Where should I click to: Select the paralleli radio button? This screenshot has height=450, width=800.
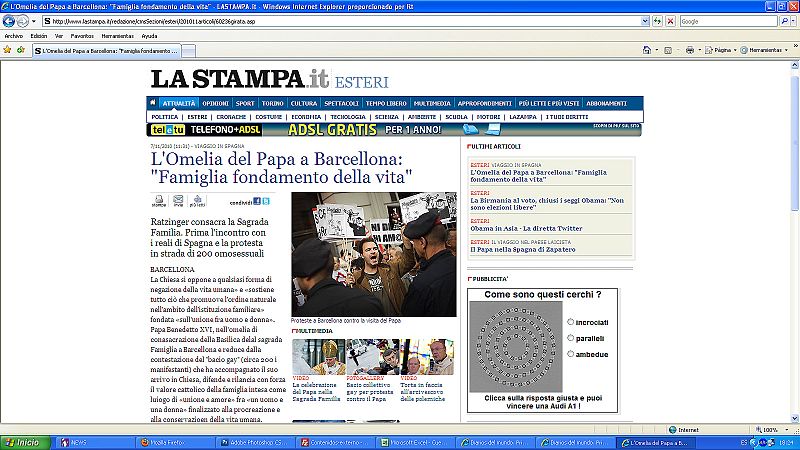[570, 338]
